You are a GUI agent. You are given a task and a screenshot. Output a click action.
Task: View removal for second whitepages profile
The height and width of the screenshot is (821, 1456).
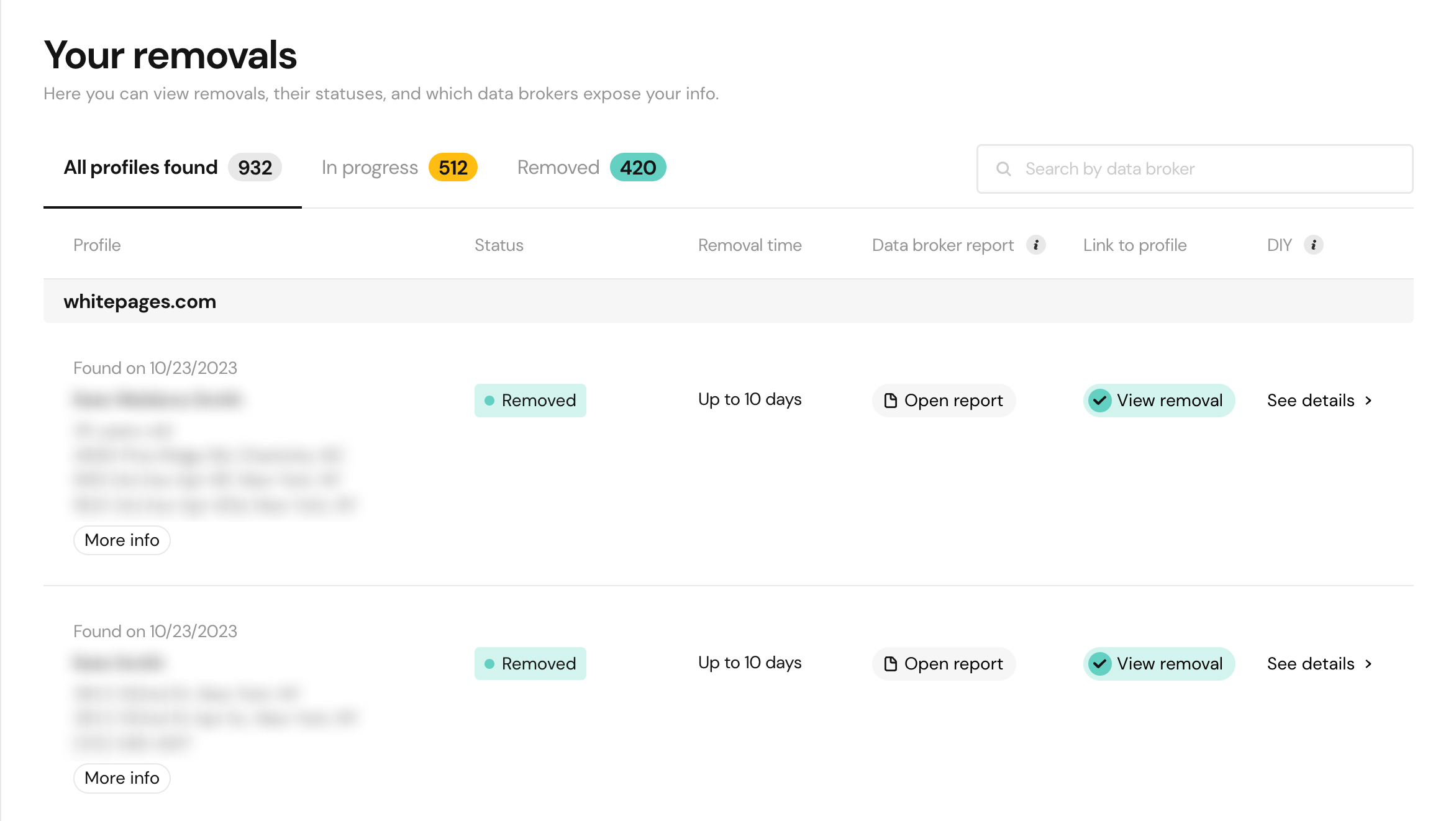[1159, 664]
